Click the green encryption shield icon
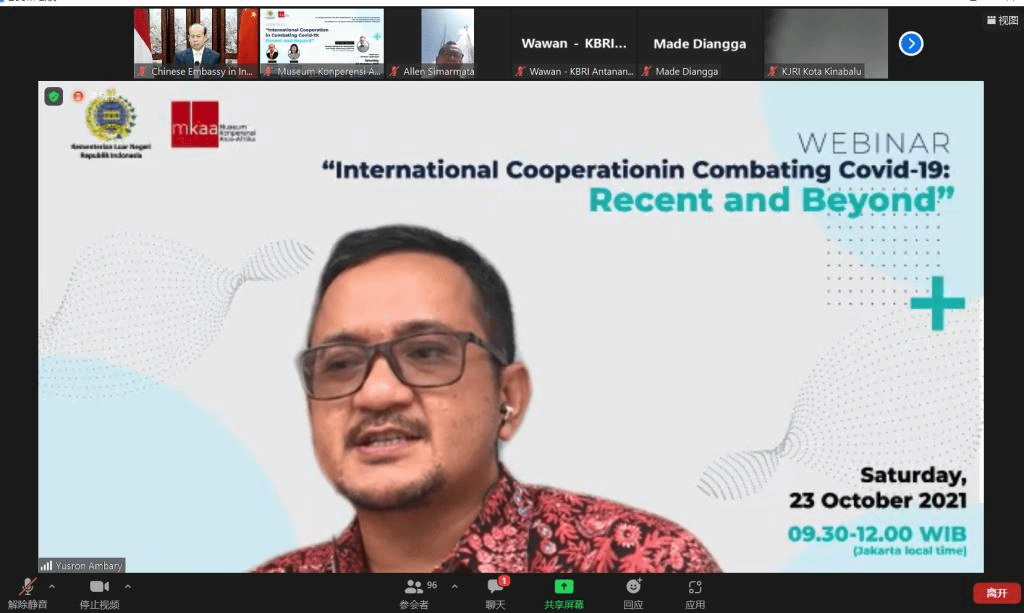The height and width of the screenshot is (613, 1024). 54,97
